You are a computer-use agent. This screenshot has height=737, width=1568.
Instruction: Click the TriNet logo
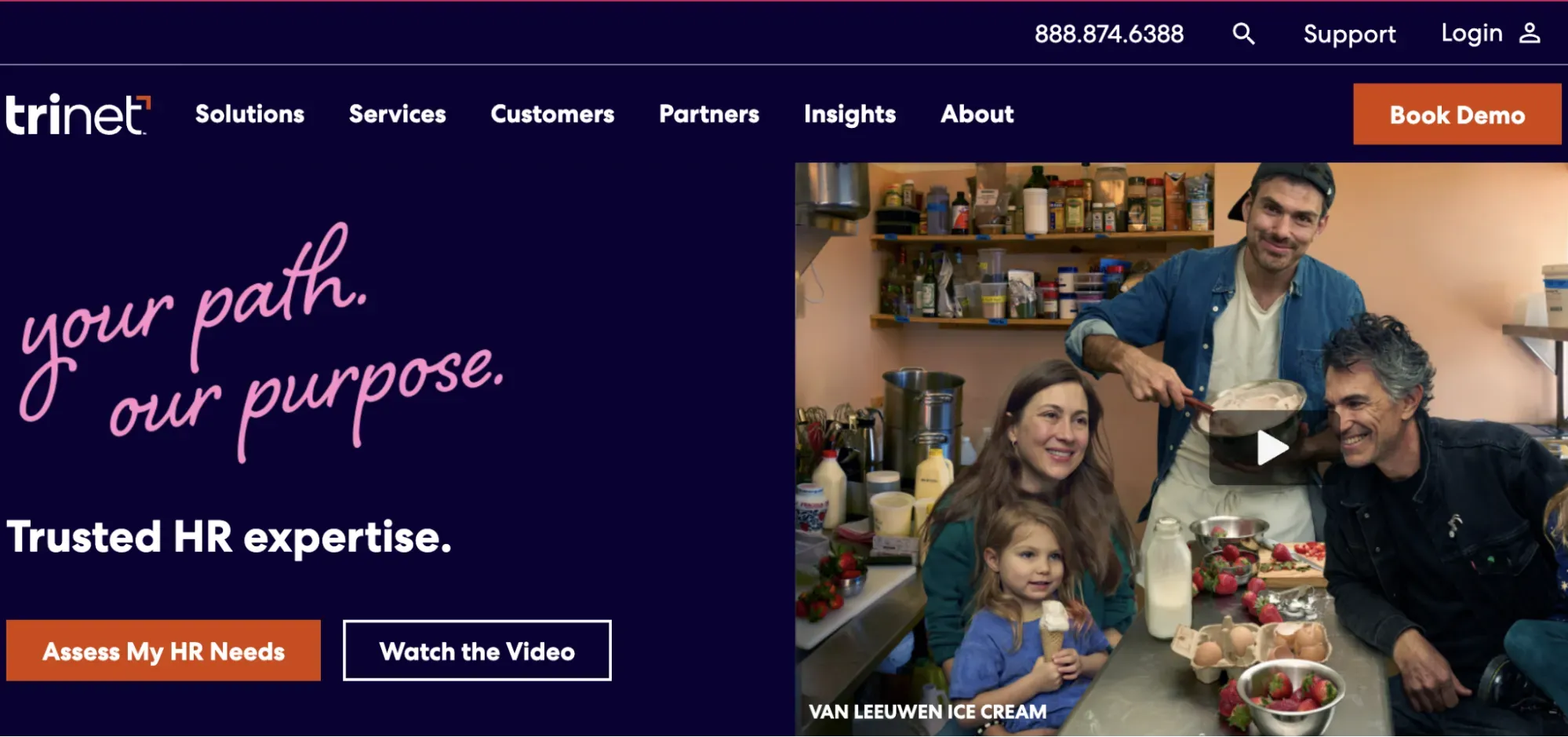coord(78,115)
